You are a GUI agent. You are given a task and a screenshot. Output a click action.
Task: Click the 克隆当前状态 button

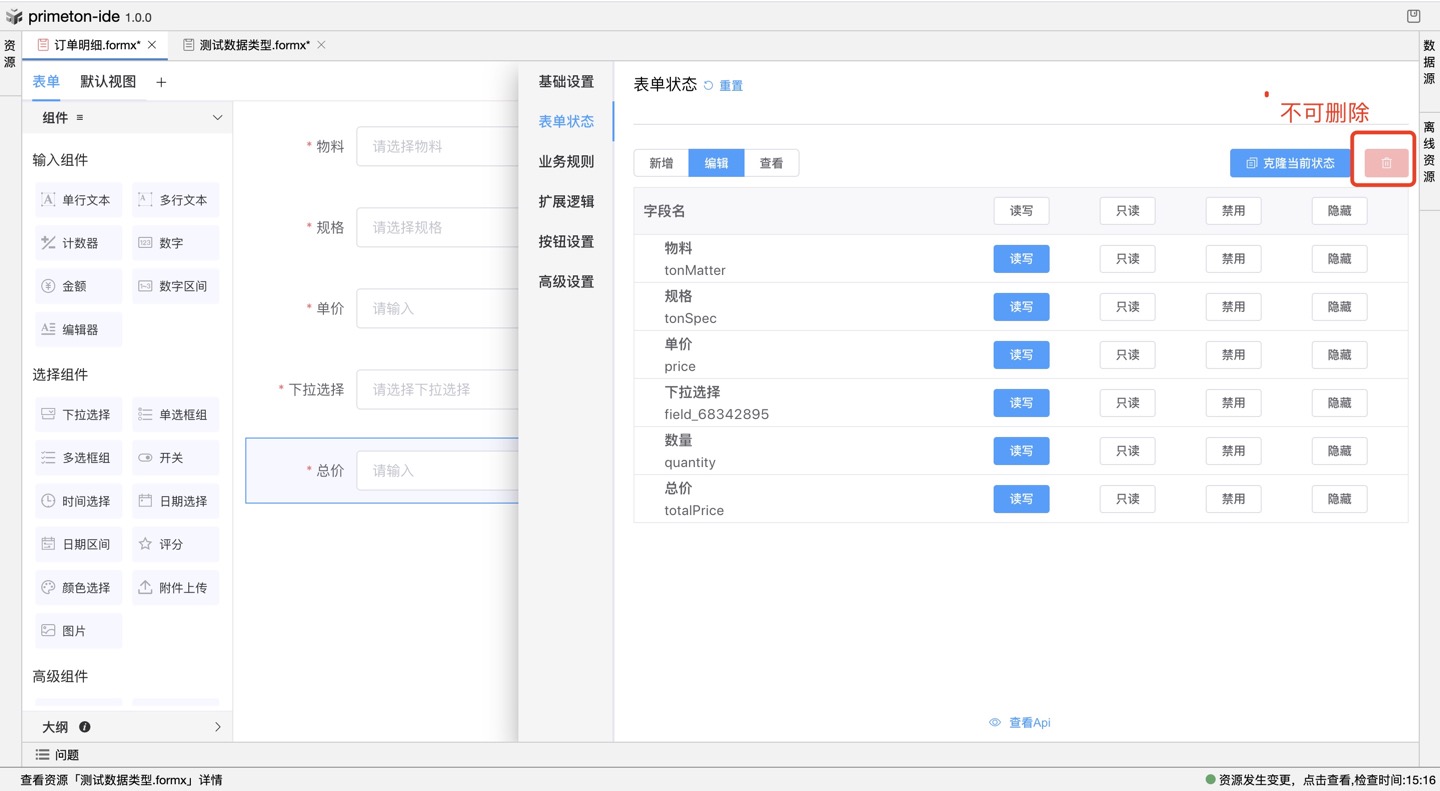pos(1290,163)
